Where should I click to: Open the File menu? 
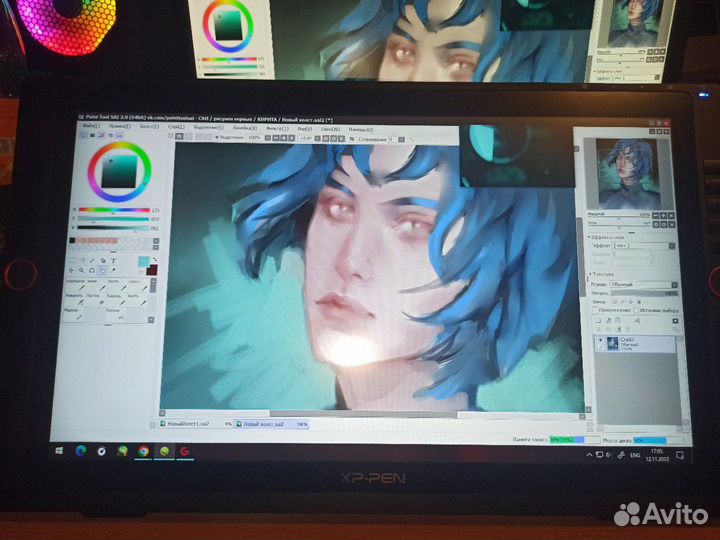coord(90,125)
